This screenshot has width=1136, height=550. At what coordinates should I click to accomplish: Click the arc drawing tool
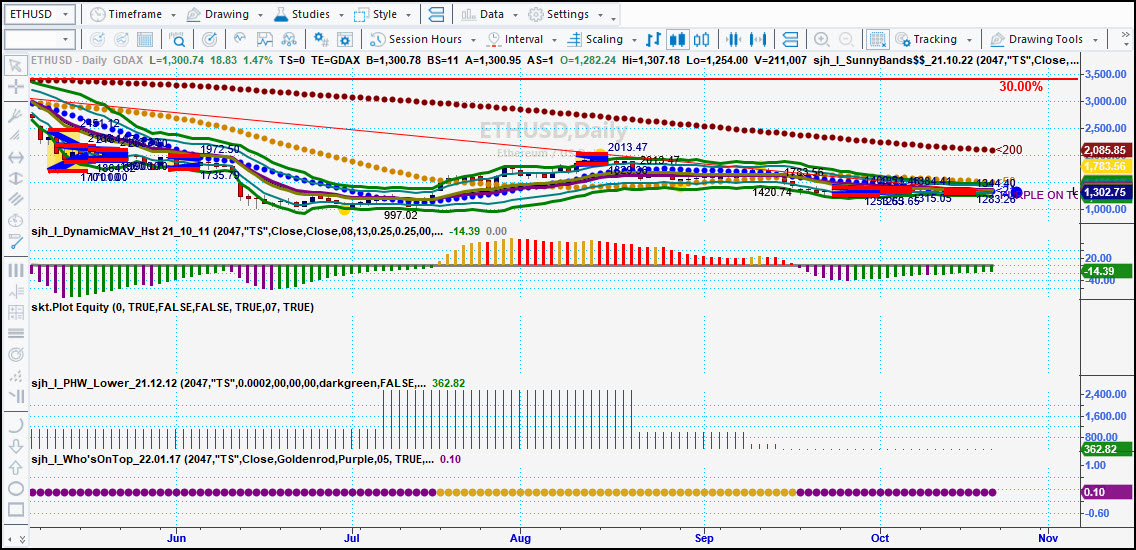pyautogui.click(x=15, y=425)
